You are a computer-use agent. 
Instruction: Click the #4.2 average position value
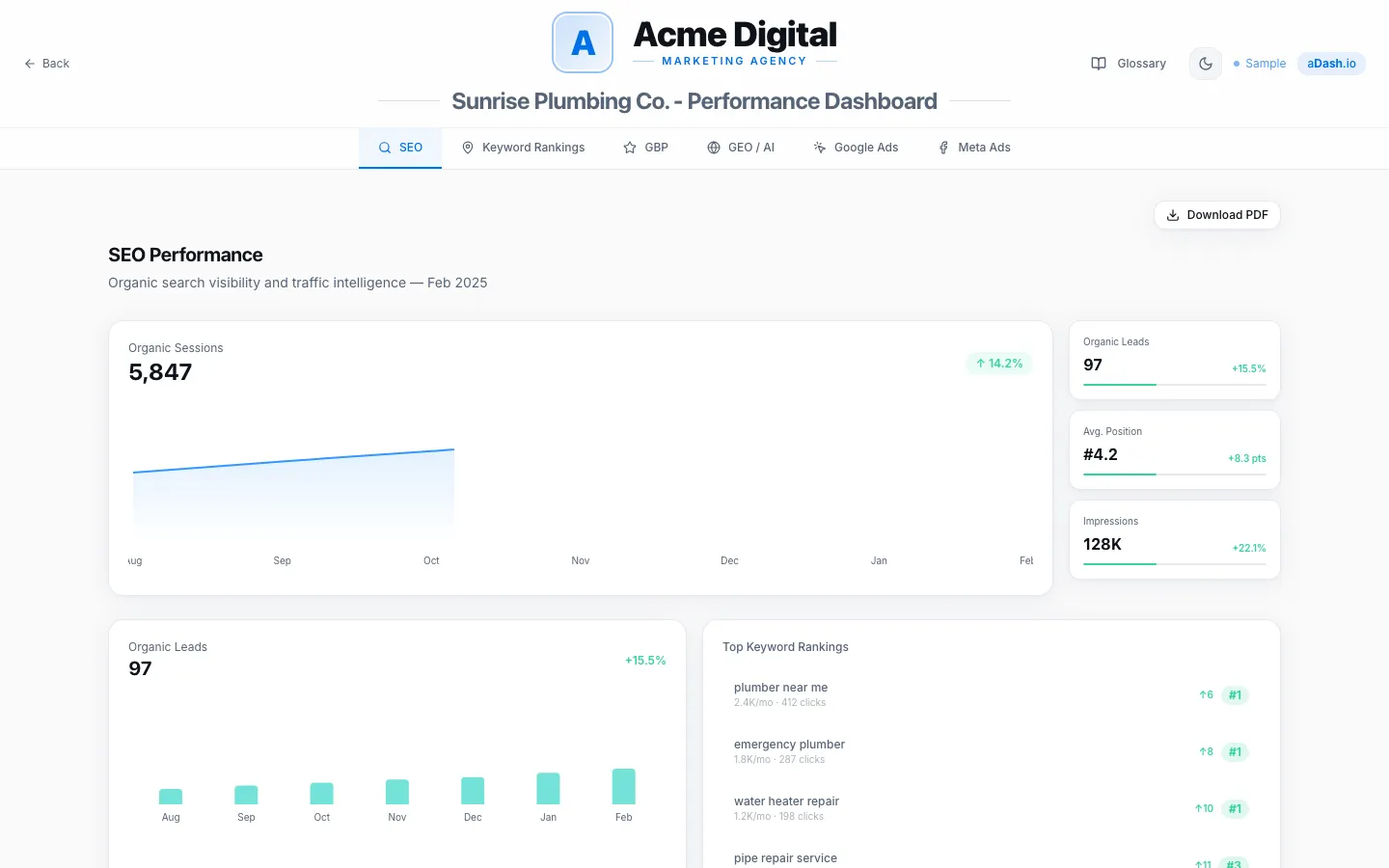[1101, 454]
